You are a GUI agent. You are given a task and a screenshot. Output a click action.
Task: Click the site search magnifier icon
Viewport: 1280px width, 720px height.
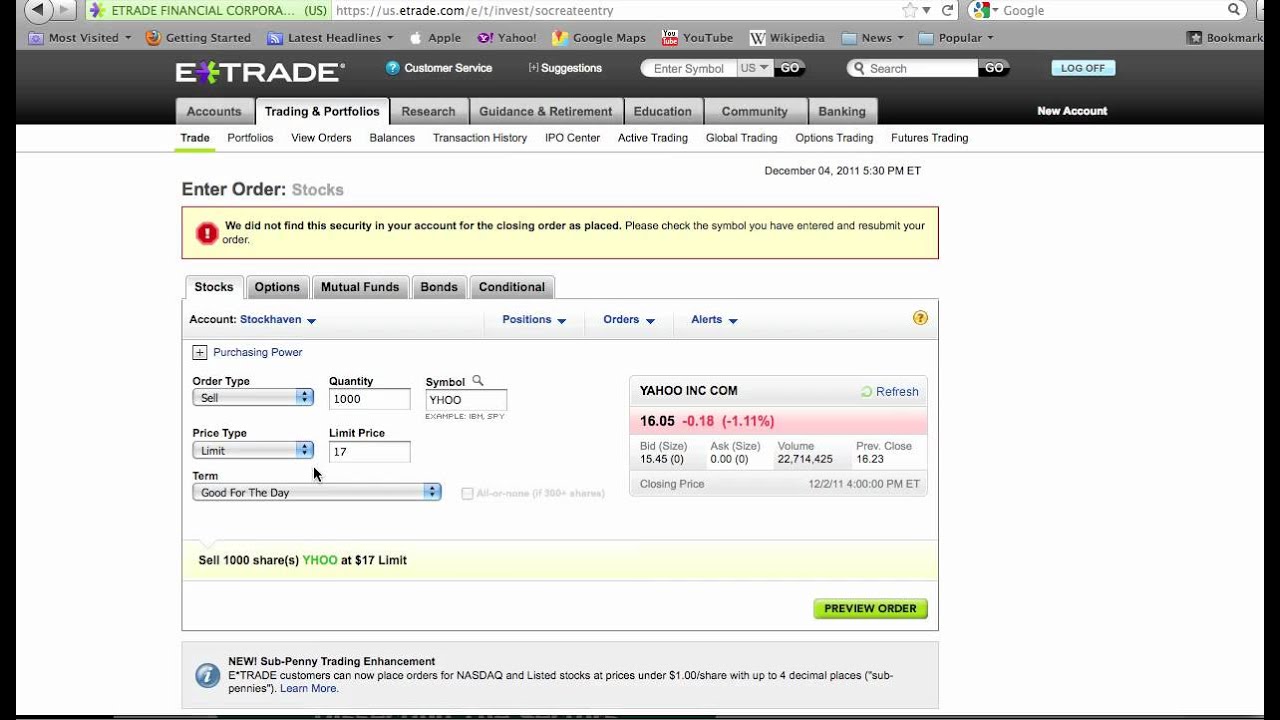(x=858, y=68)
